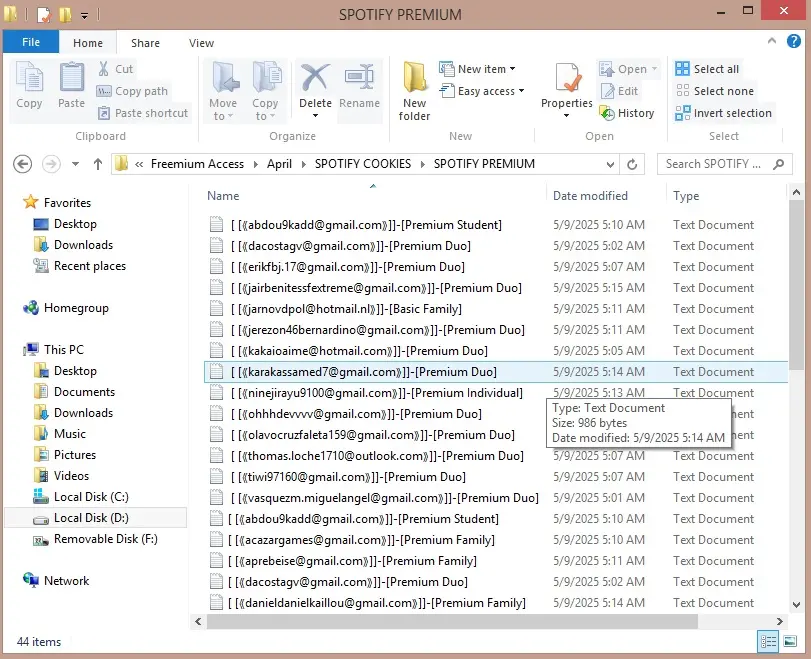Screen dimensions: 811x659
Task: Open the File tab
Action: (x=31, y=42)
